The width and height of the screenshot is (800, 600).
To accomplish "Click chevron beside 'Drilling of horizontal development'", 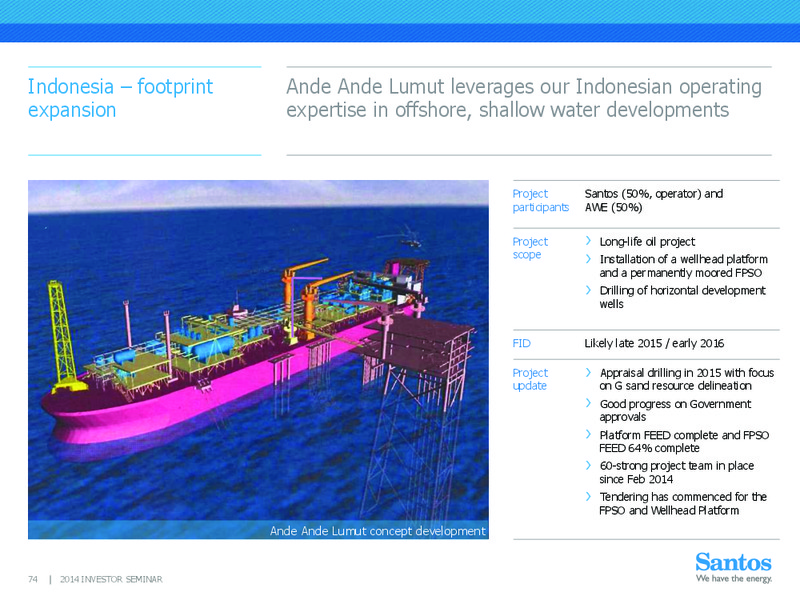I will 588,290.
